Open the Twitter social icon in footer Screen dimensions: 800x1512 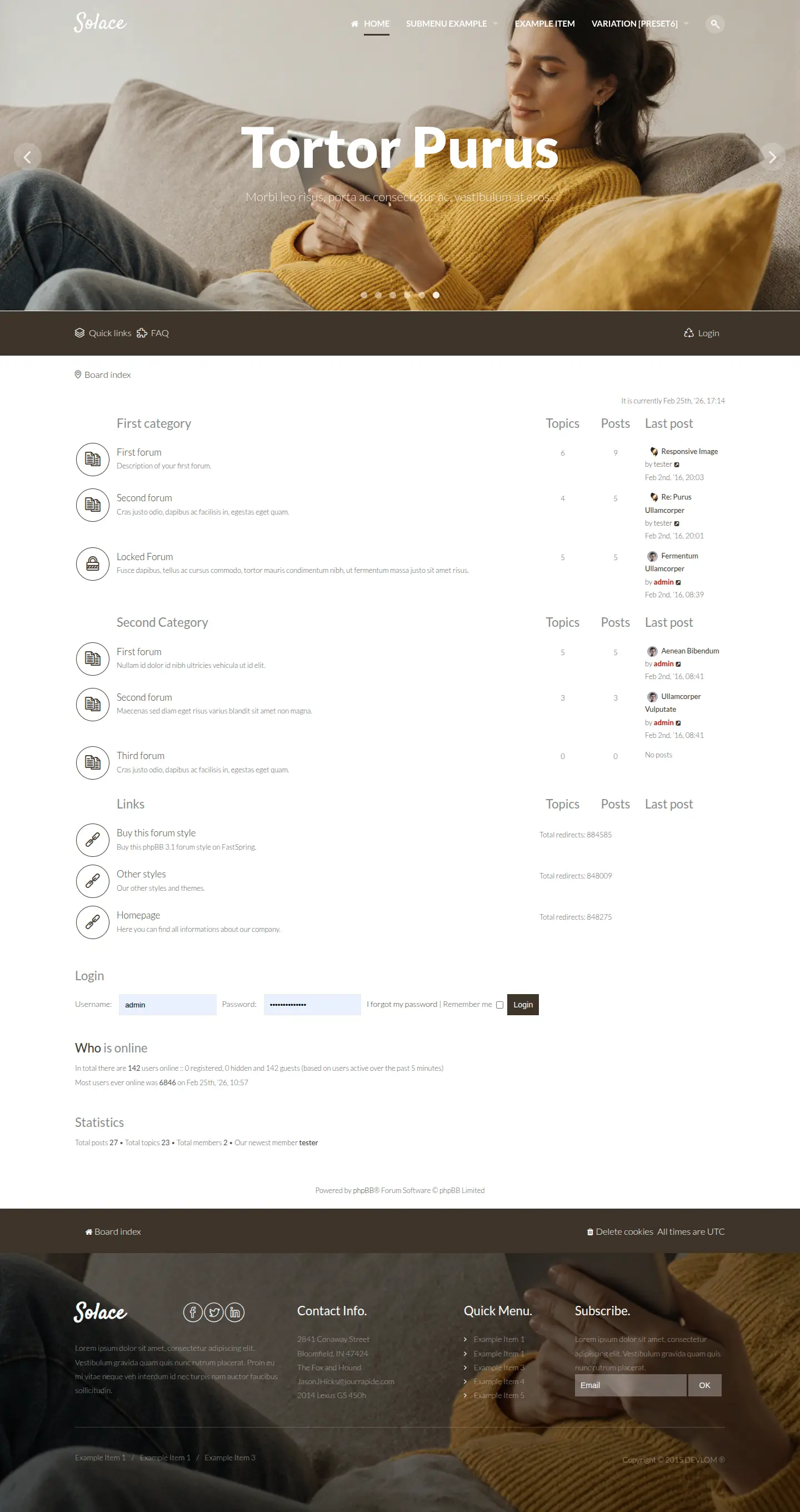tap(214, 1312)
